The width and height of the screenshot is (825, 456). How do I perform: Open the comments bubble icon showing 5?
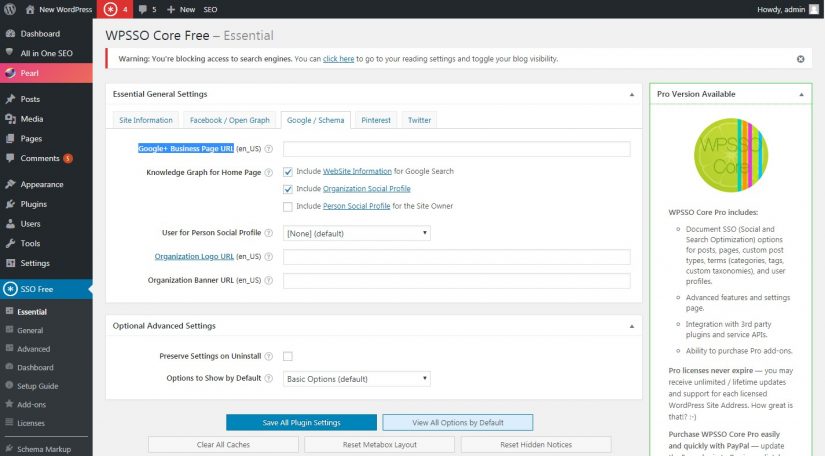point(143,9)
